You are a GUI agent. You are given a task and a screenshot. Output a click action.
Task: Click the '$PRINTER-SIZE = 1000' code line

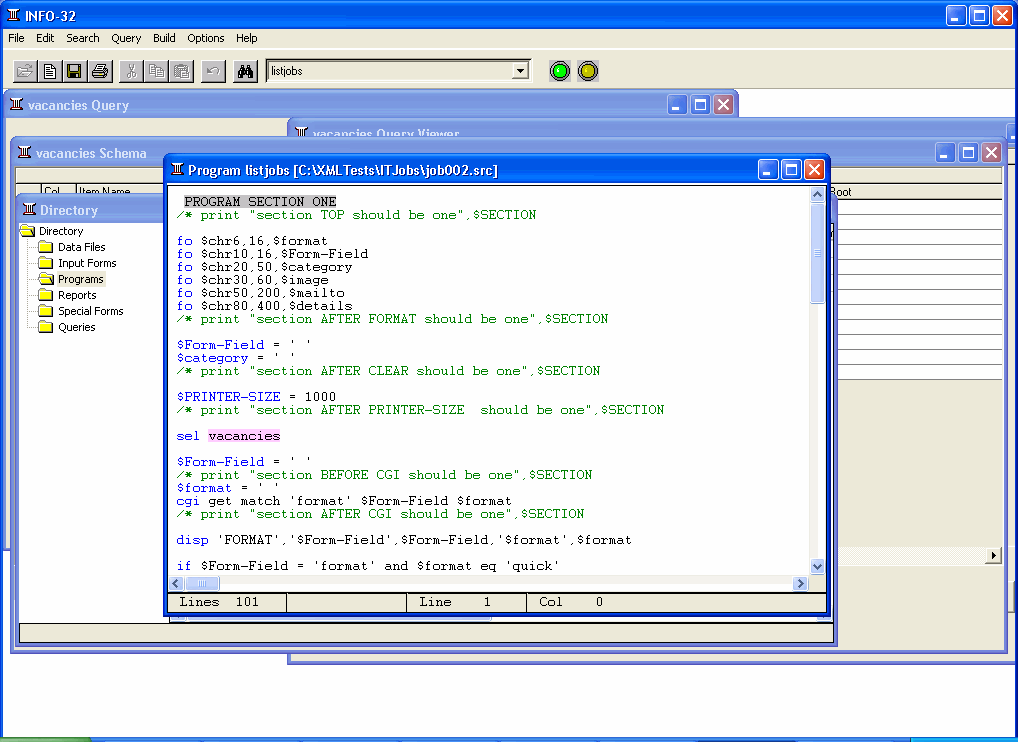[x=256, y=397]
